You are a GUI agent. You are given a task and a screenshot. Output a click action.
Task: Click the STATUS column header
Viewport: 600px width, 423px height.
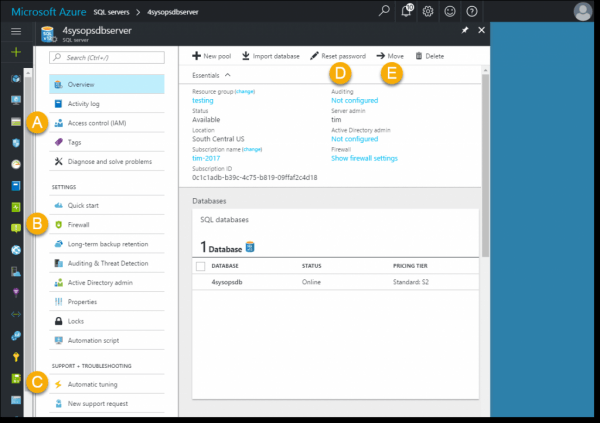pos(311,266)
